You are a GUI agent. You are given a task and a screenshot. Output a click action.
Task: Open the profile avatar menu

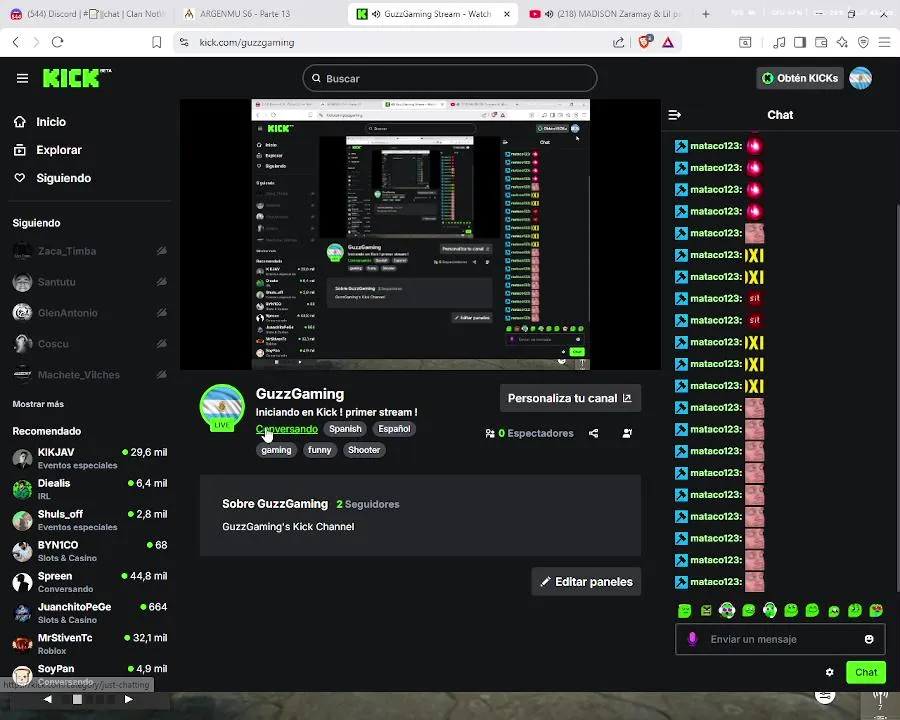coord(860,78)
